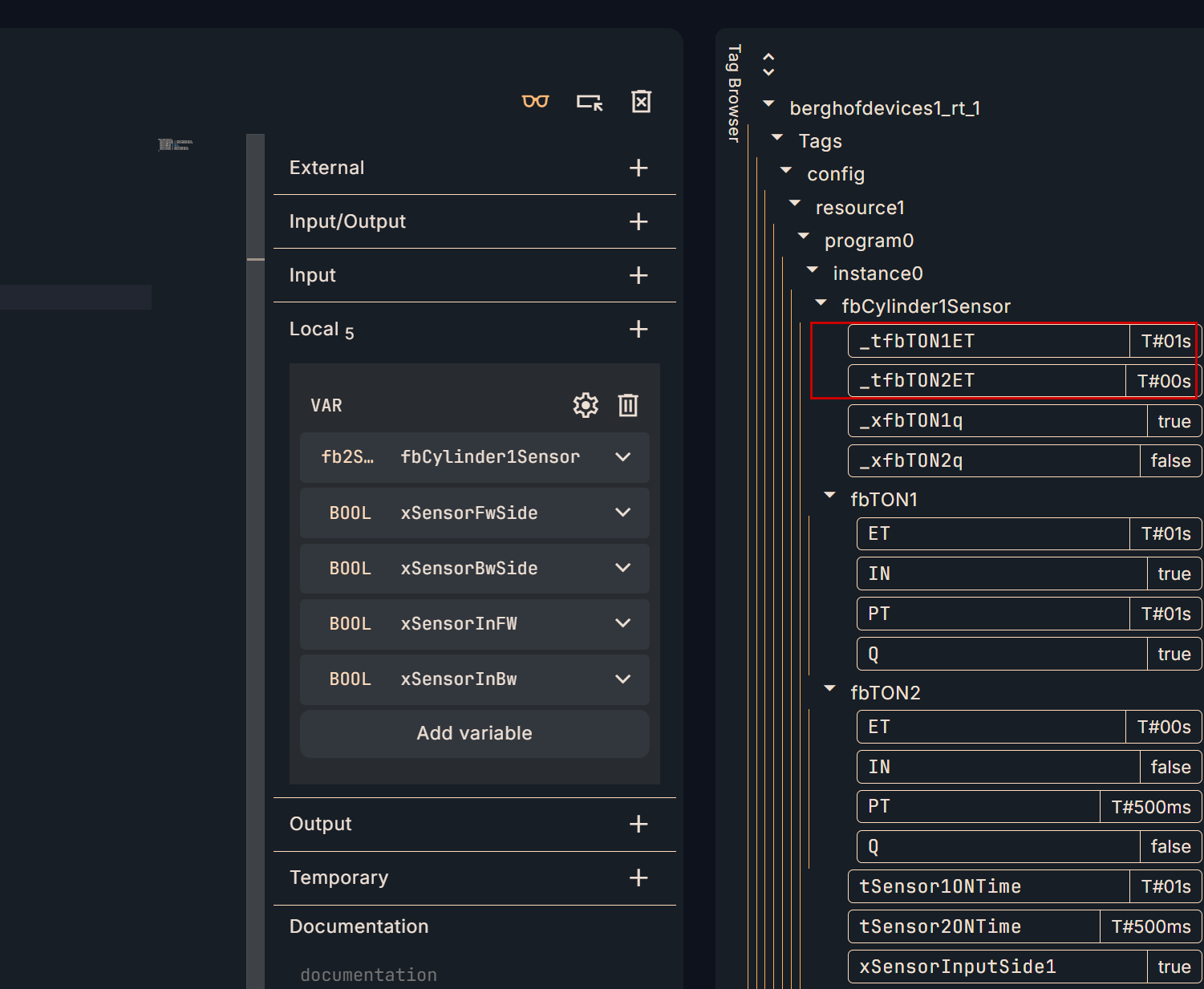This screenshot has height=989, width=1204.
Task: Collapse the fbTON2 tree node
Action: click(830, 690)
